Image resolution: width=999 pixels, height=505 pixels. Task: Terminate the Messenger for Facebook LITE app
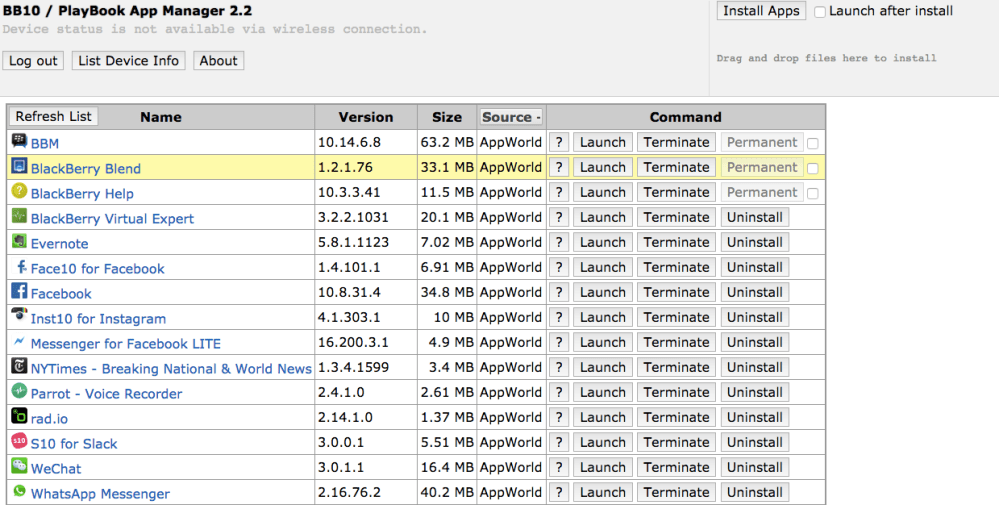pyautogui.click(x=676, y=342)
